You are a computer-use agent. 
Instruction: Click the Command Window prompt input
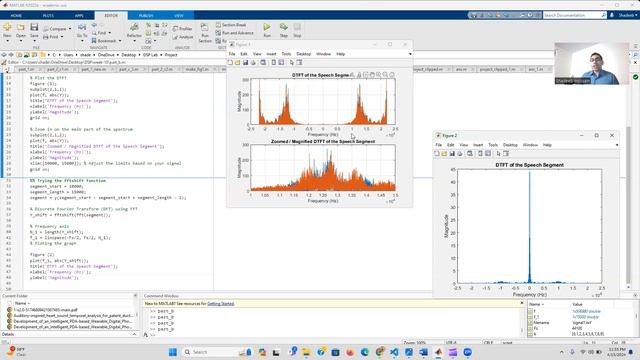335,335
